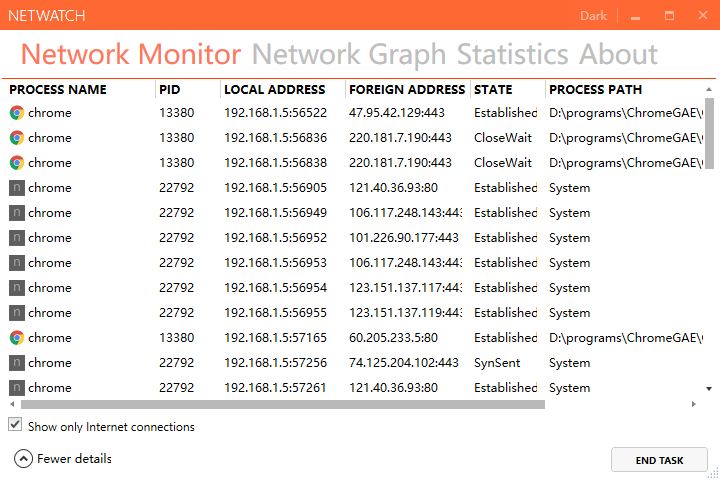720x480 pixels.
Task: Click the vertical scrollbar up arrow
Action: [709, 89]
